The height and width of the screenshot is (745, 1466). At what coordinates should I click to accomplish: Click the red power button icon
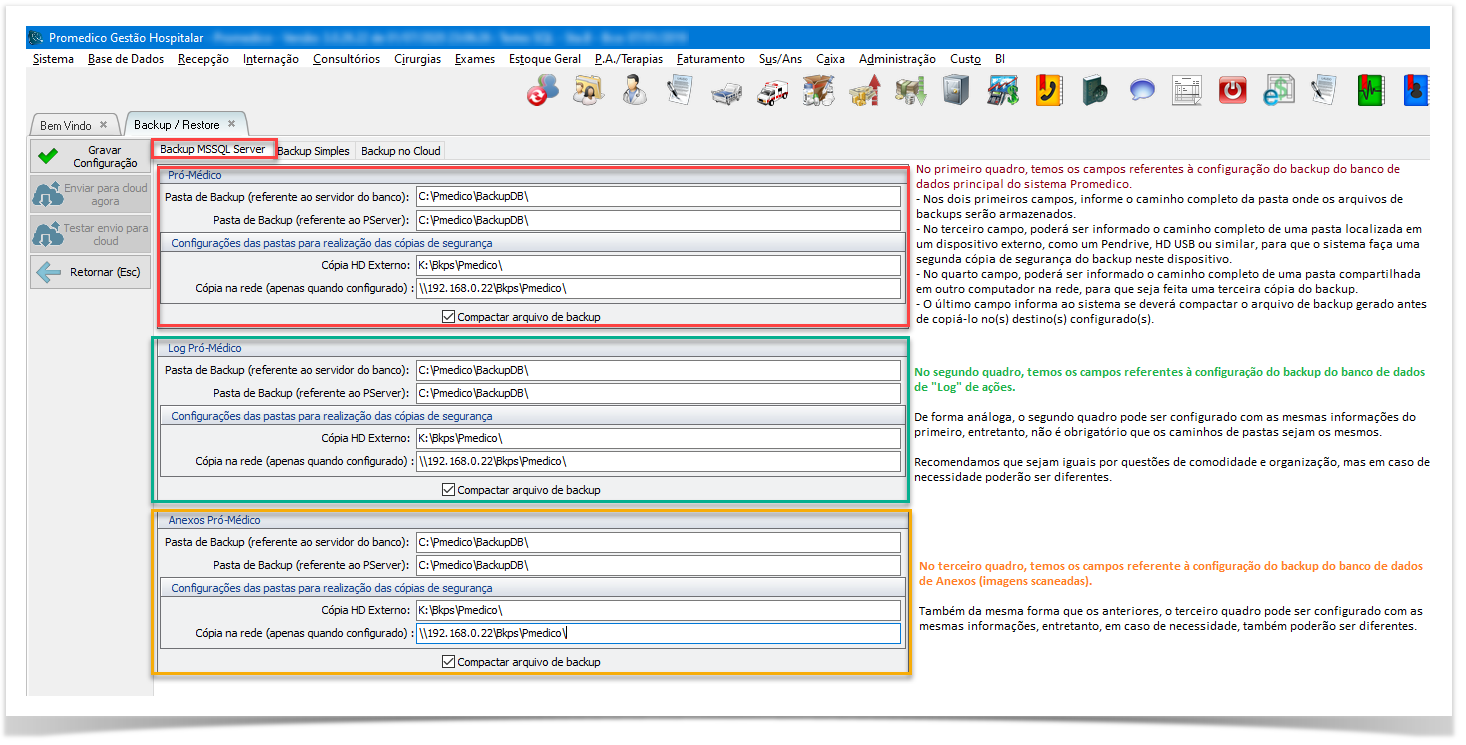[1232, 90]
